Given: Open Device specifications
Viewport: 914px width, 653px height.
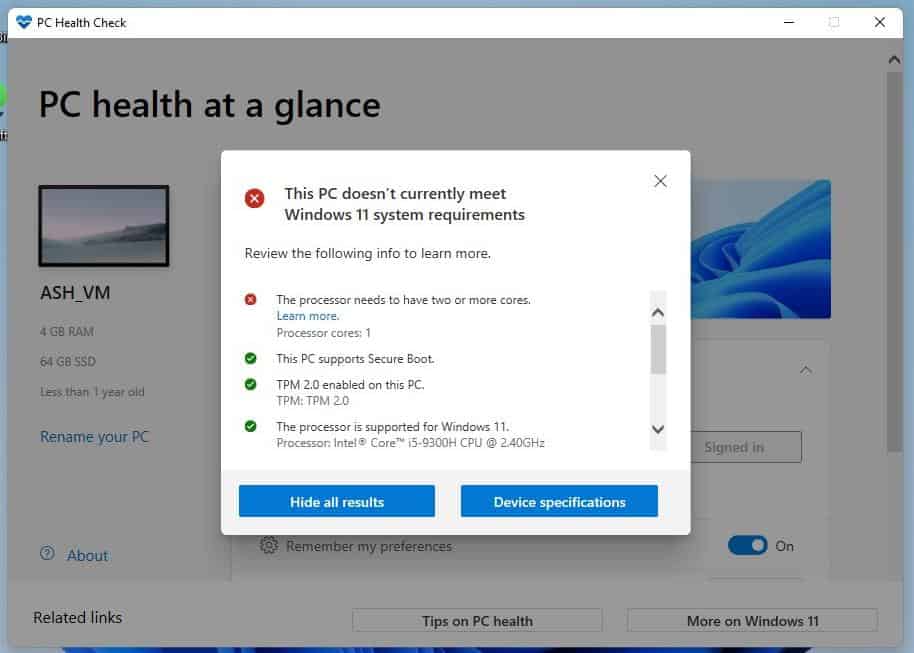Looking at the screenshot, I should [559, 501].
